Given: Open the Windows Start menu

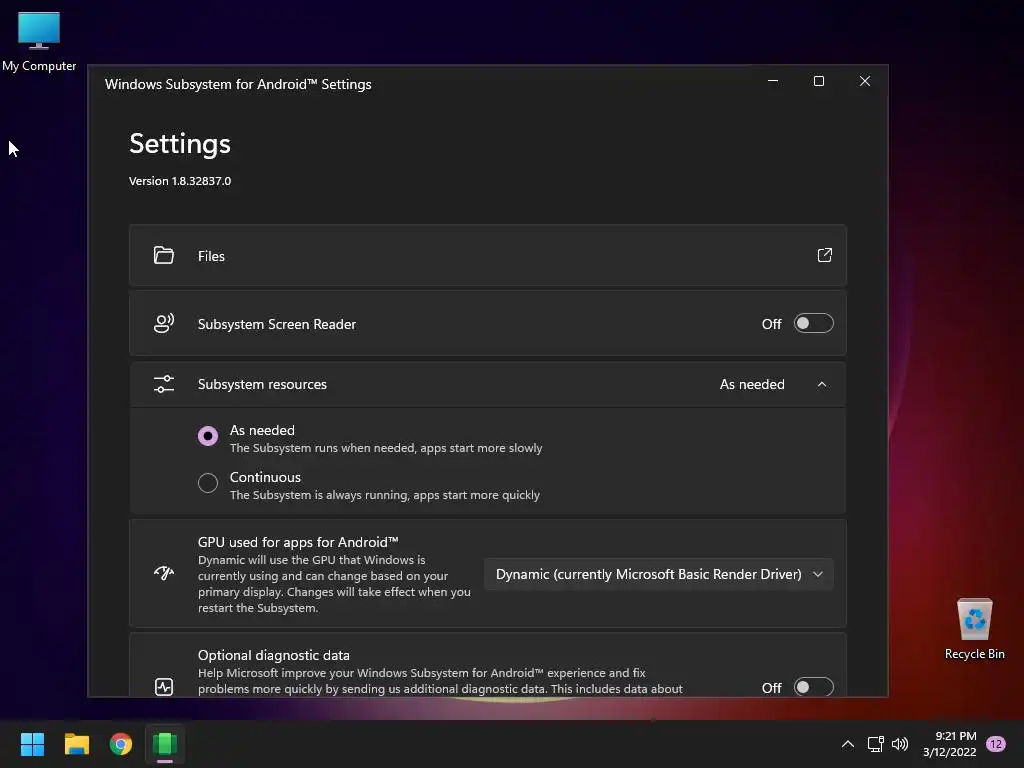Looking at the screenshot, I should point(32,744).
